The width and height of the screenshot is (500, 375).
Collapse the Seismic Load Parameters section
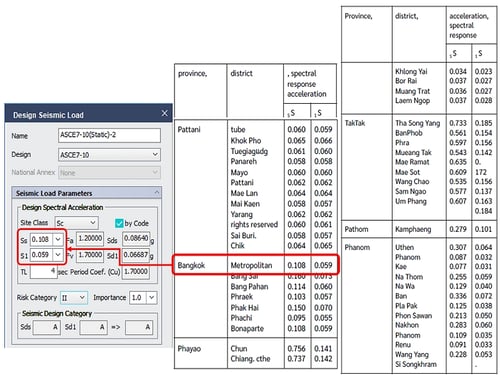point(157,193)
